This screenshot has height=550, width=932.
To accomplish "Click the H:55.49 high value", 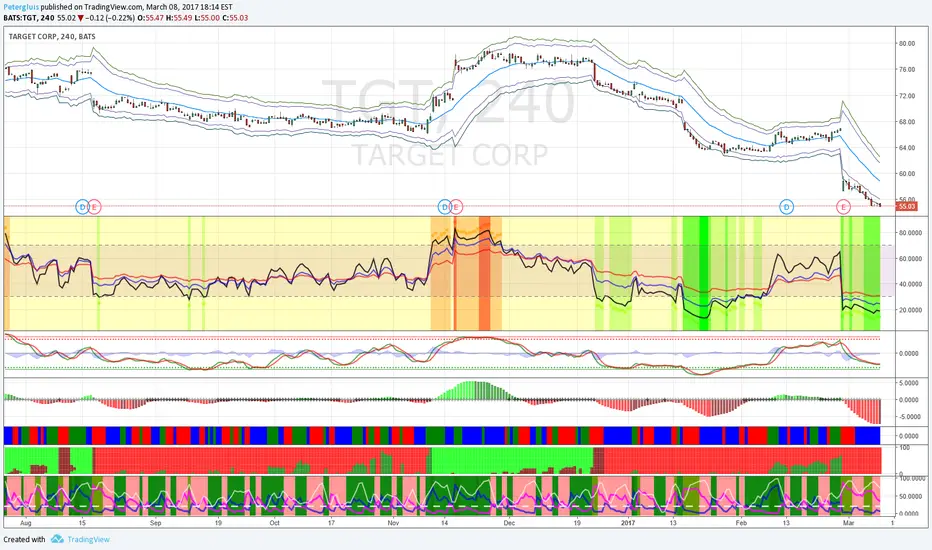I will (179, 18).
